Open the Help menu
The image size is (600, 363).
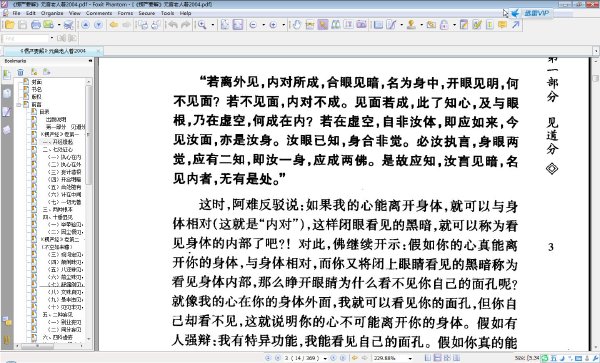coord(185,13)
